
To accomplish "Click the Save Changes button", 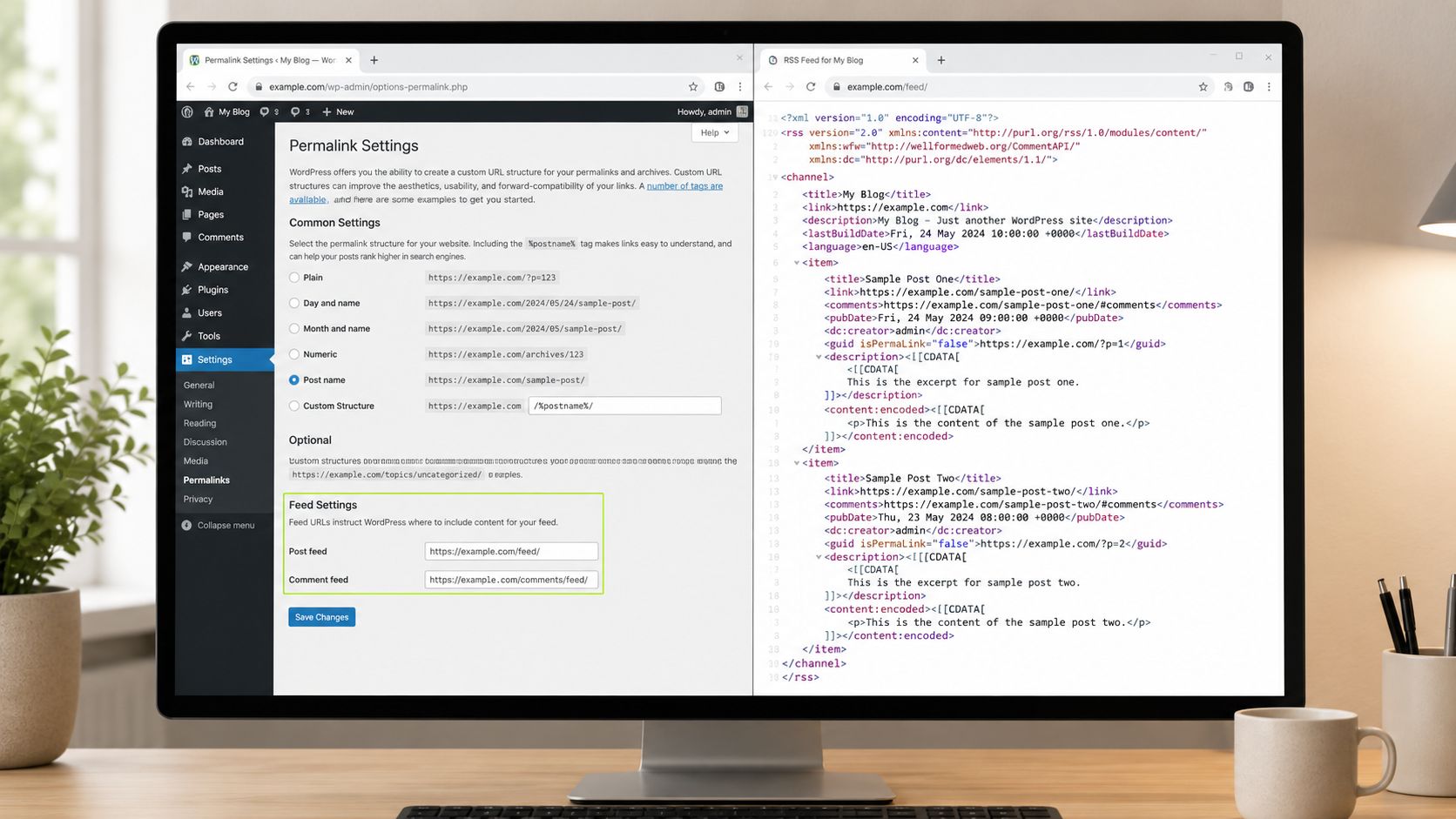I will tap(321, 617).
